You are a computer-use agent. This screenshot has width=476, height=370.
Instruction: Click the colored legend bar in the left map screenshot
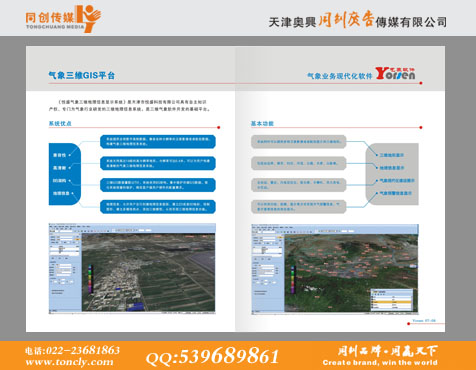coord(90,279)
